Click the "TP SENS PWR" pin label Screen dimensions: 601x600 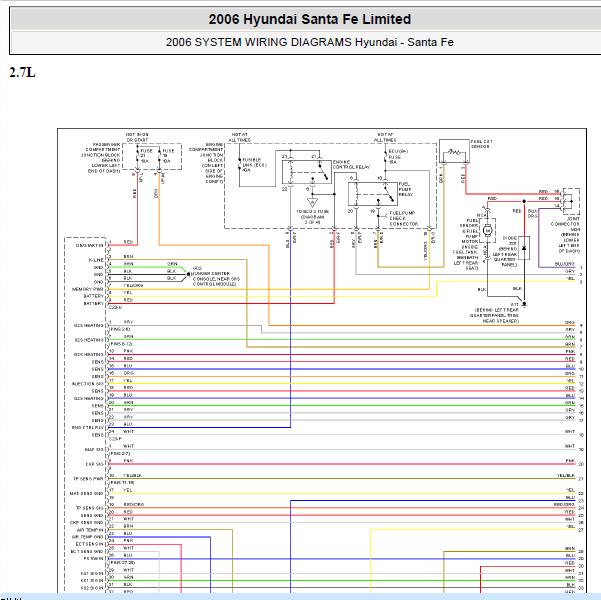pos(89,479)
